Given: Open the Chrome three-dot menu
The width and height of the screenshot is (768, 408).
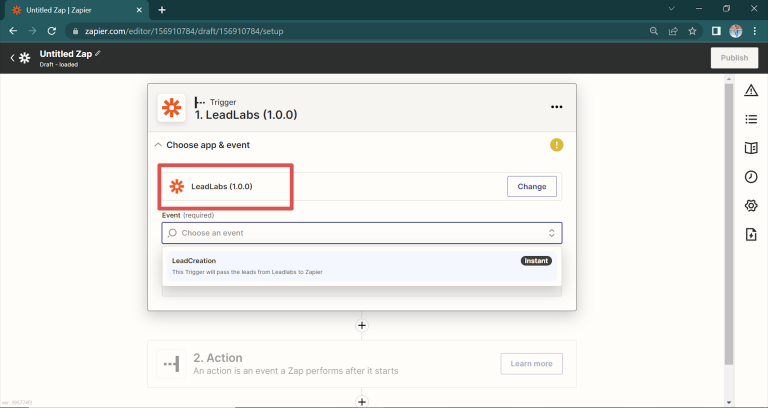Looking at the screenshot, I should 754,31.
